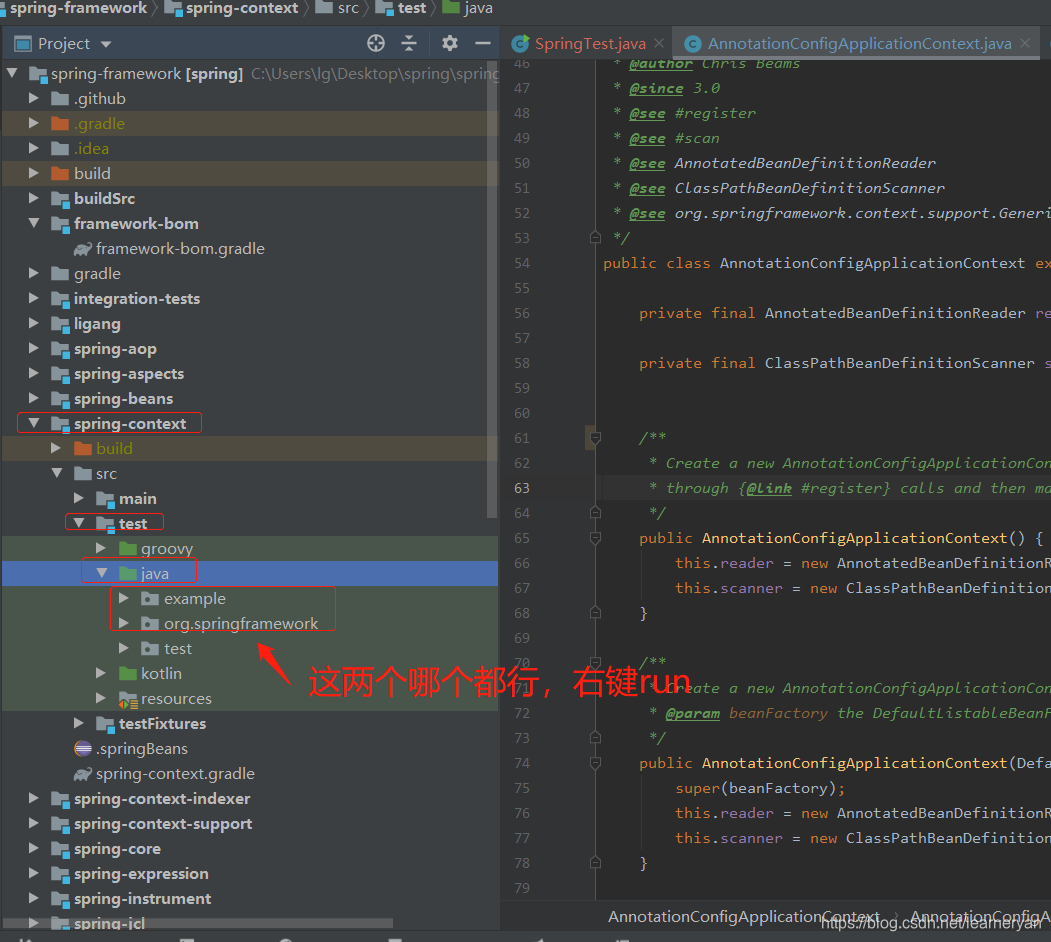Select testFixtures folder
The image size is (1051, 942).
point(162,723)
